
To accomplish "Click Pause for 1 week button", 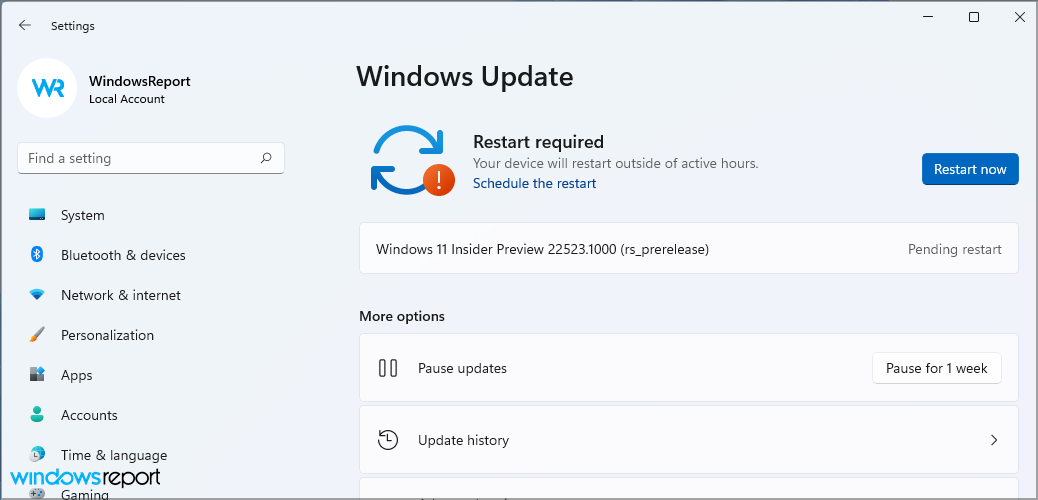I will tap(937, 368).
